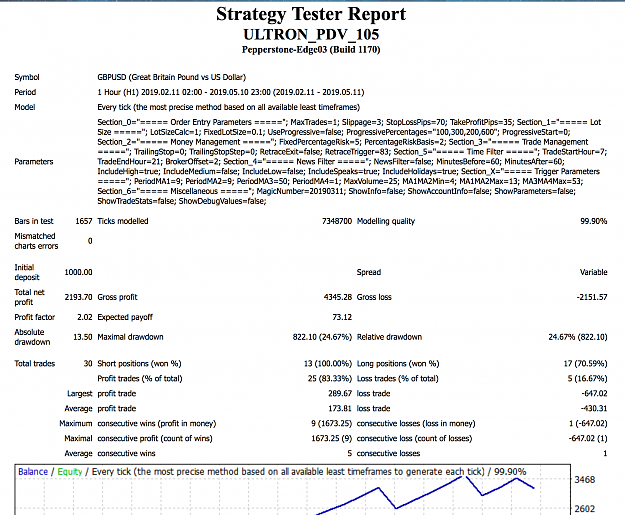The width and height of the screenshot is (625, 515).
Task: Click the Model label
Action: coord(25,107)
